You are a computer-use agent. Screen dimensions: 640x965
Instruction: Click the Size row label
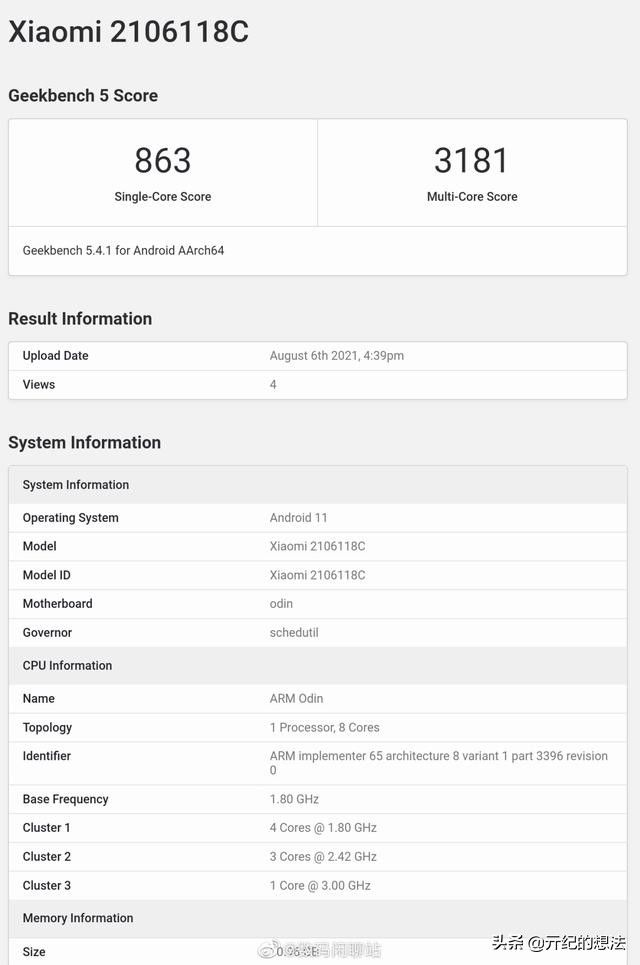(x=34, y=952)
